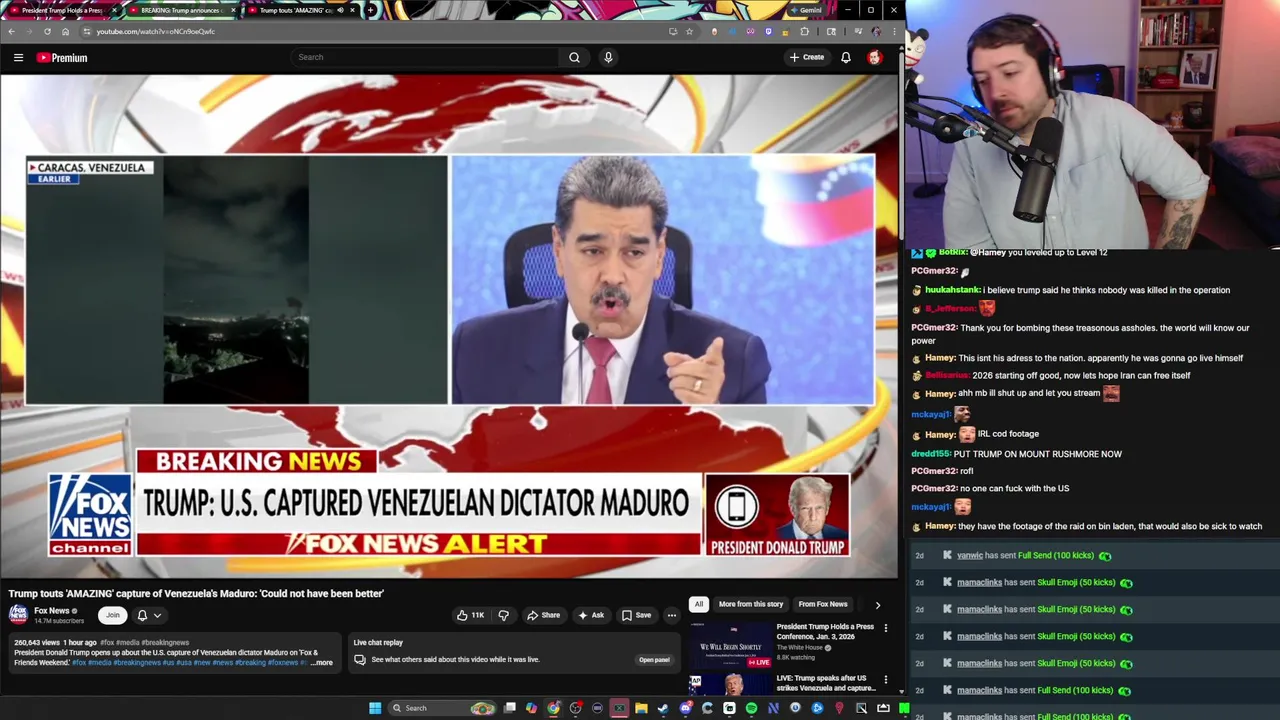This screenshot has height=720, width=1280.
Task: Go to browser home page
Action: coord(66,31)
